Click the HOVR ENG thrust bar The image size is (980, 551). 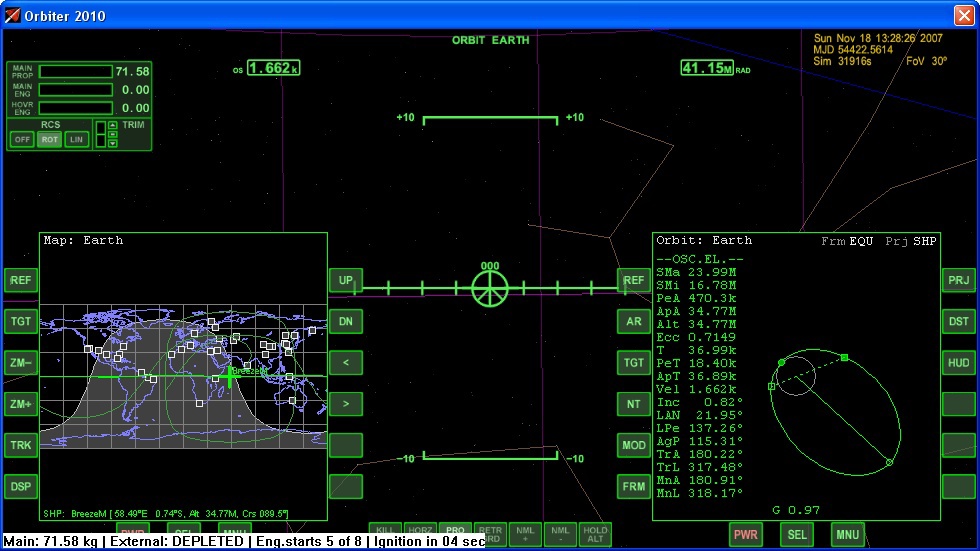[x=76, y=108]
